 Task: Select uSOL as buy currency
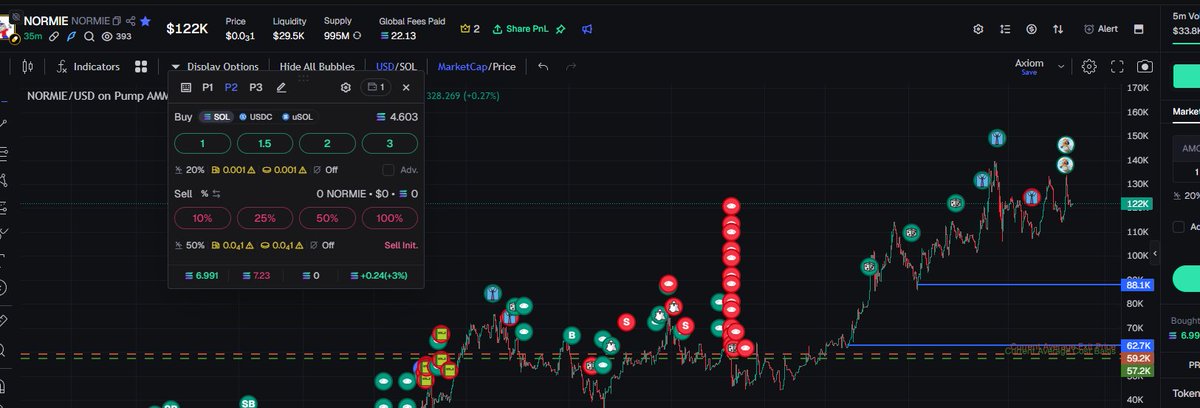coord(297,117)
